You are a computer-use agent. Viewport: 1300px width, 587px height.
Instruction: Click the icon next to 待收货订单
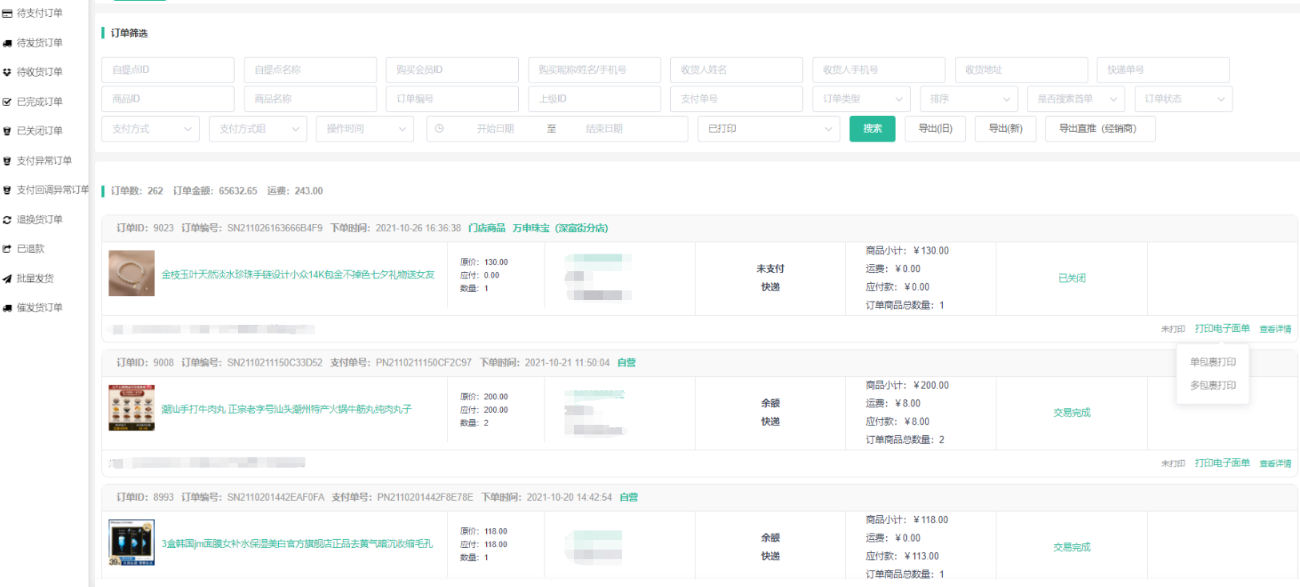pyautogui.click(x=8, y=72)
